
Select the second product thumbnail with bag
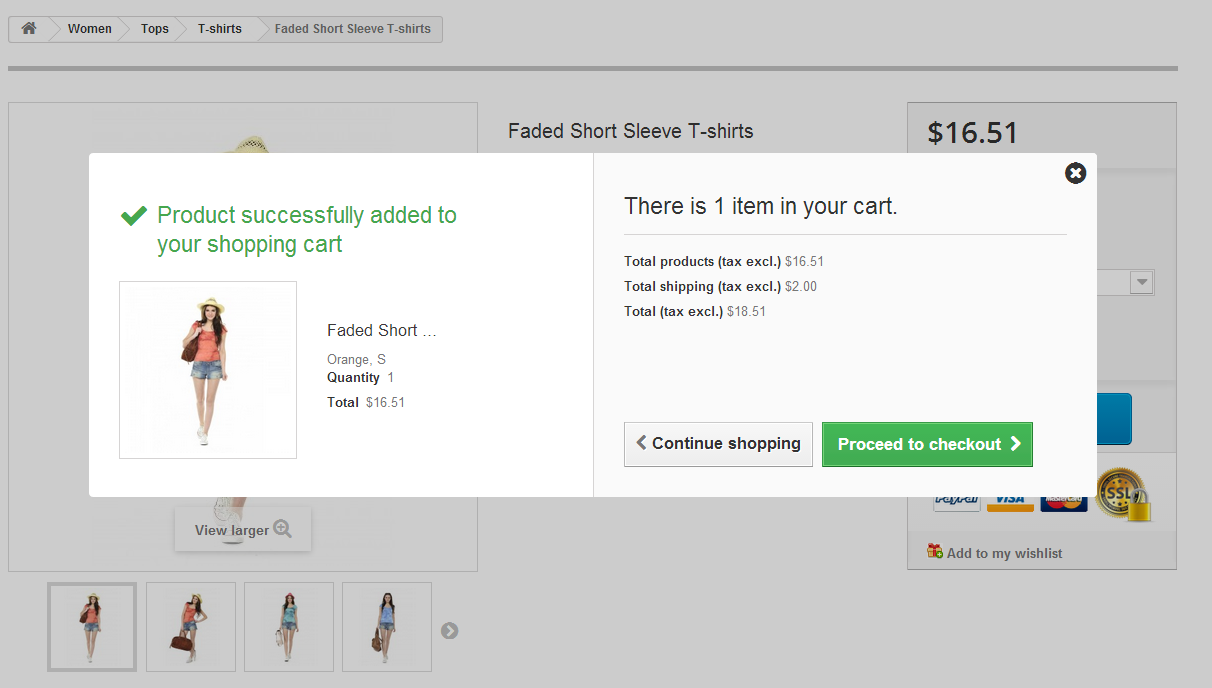coord(191,627)
